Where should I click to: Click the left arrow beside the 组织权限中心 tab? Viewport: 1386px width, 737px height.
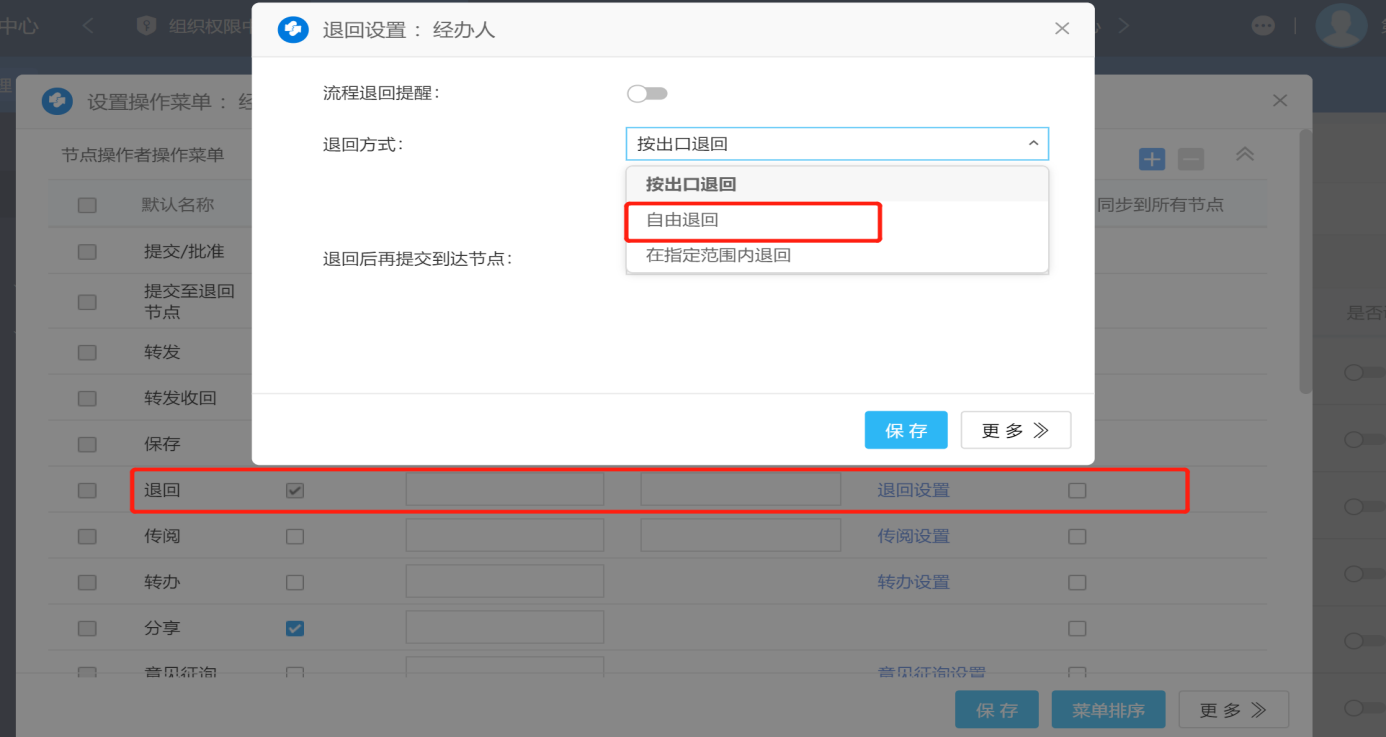click(x=89, y=26)
